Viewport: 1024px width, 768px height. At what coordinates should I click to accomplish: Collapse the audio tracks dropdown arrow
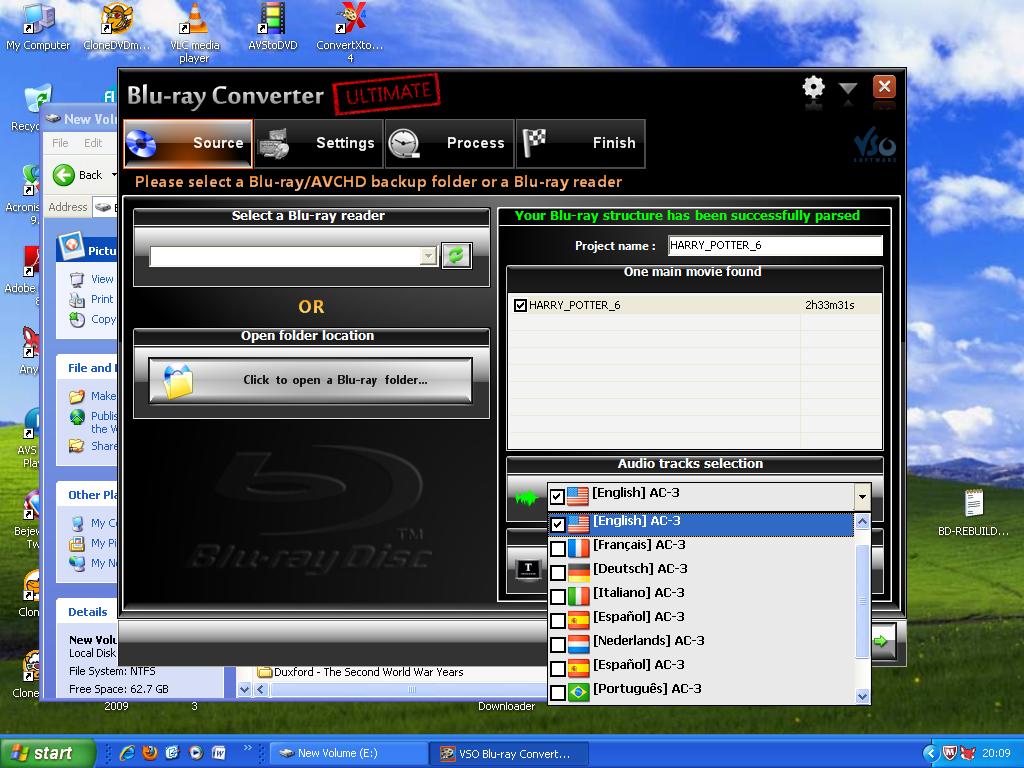coord(862,497)
